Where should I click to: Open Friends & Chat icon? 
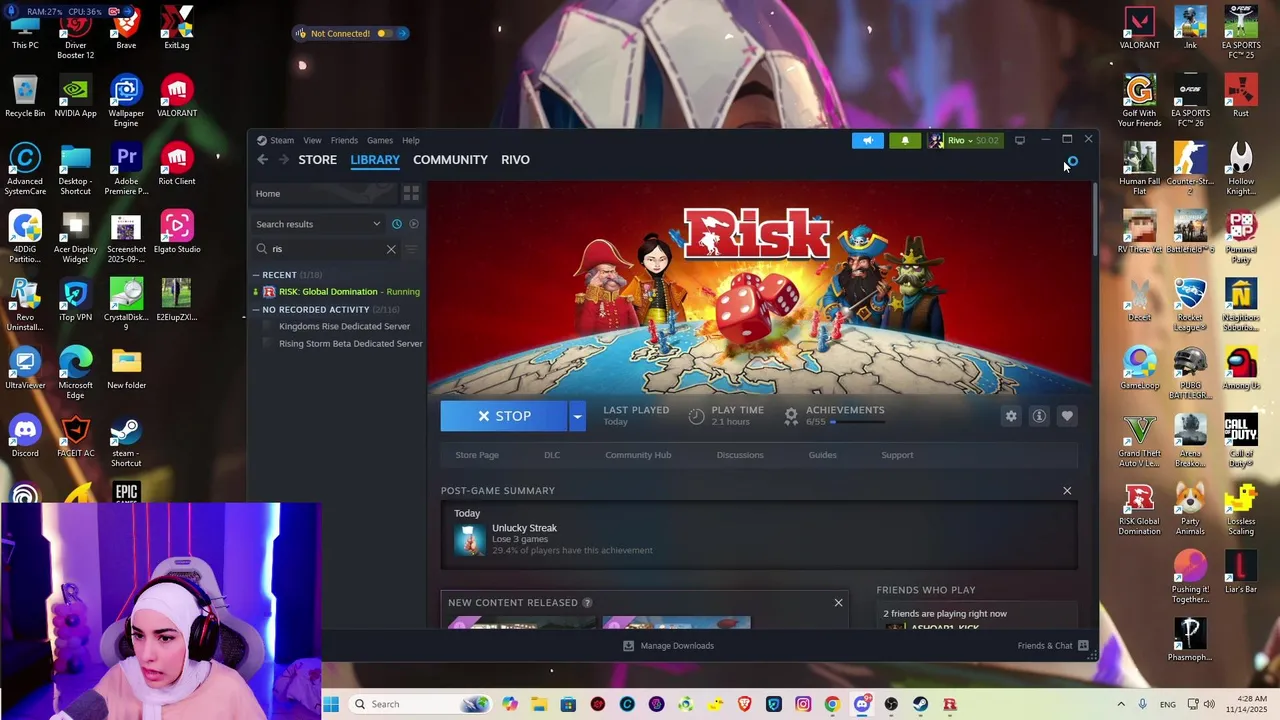[1083, 646]
